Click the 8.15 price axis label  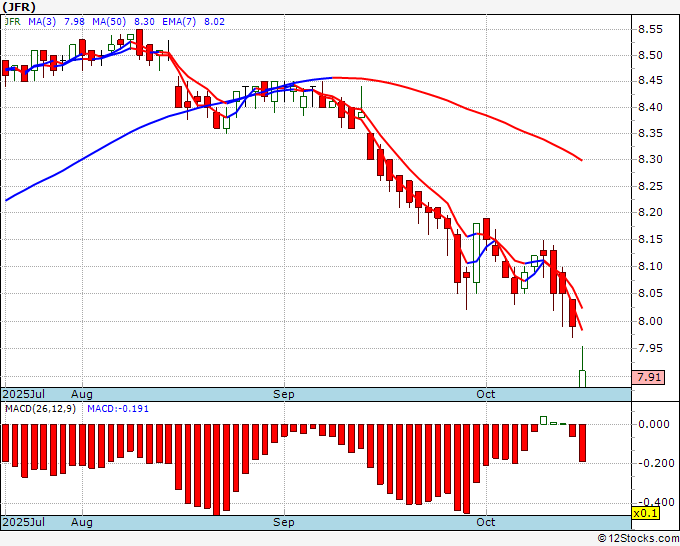click(x=650, y=239)
